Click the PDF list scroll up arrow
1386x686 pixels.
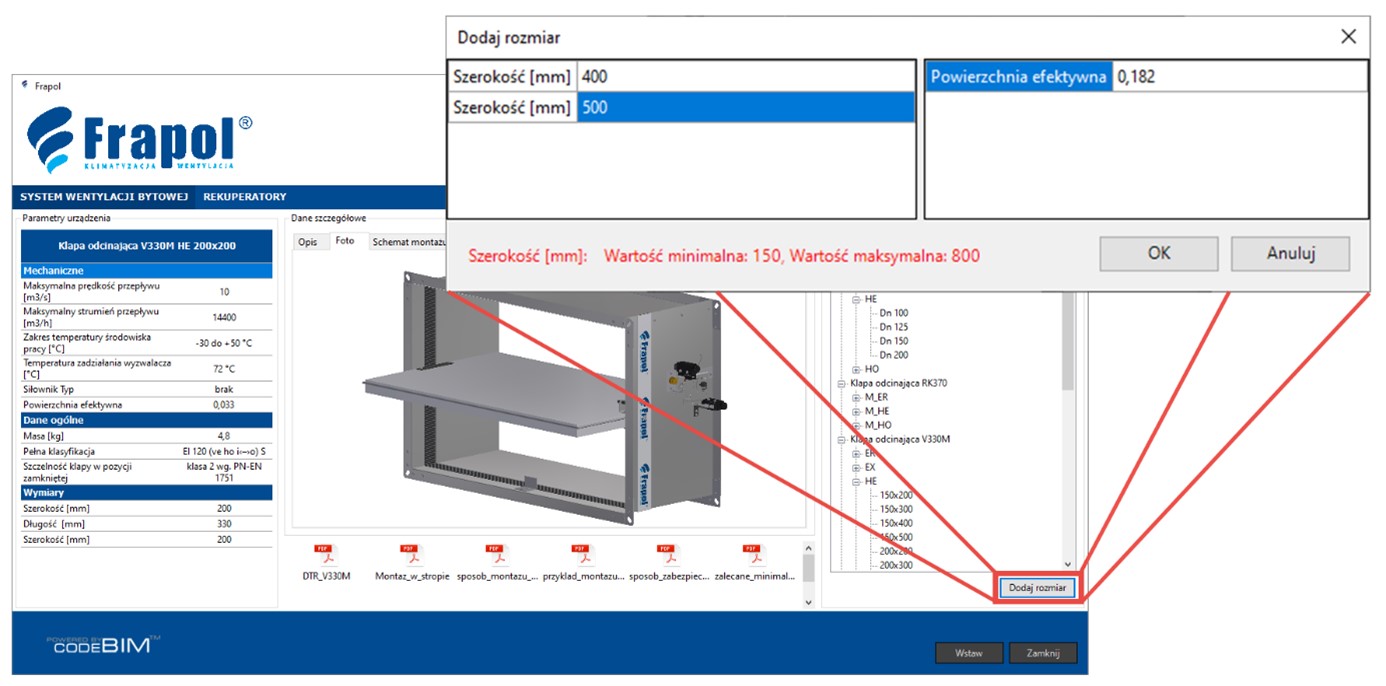pyautogui.click(x=809, y=546)
